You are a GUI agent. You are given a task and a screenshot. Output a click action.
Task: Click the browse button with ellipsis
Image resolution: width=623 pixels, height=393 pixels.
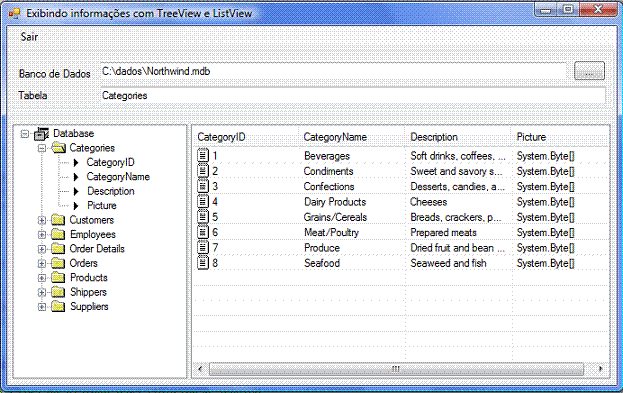pyautogui.click(x=589, y=71)
